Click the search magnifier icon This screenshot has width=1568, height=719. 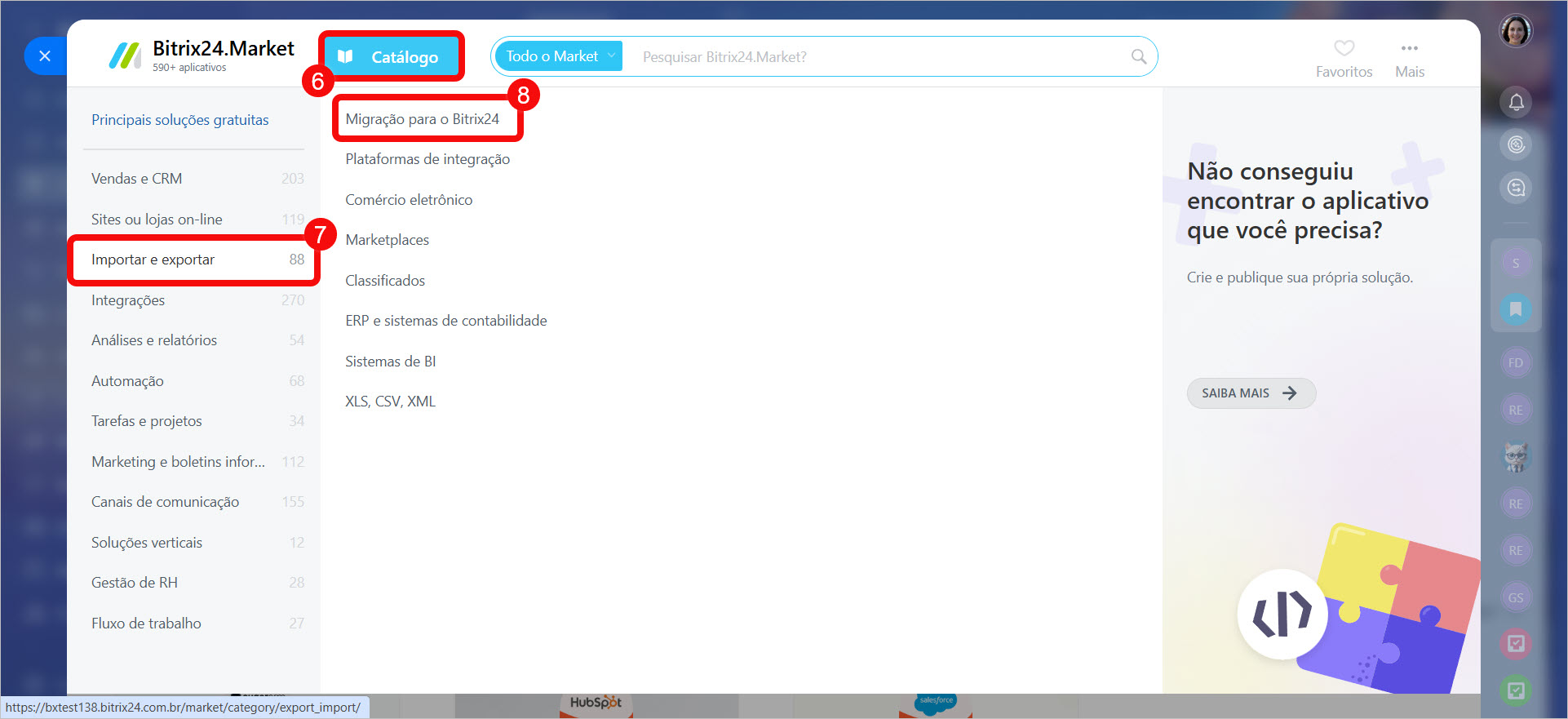click(x=1139, y=56)
